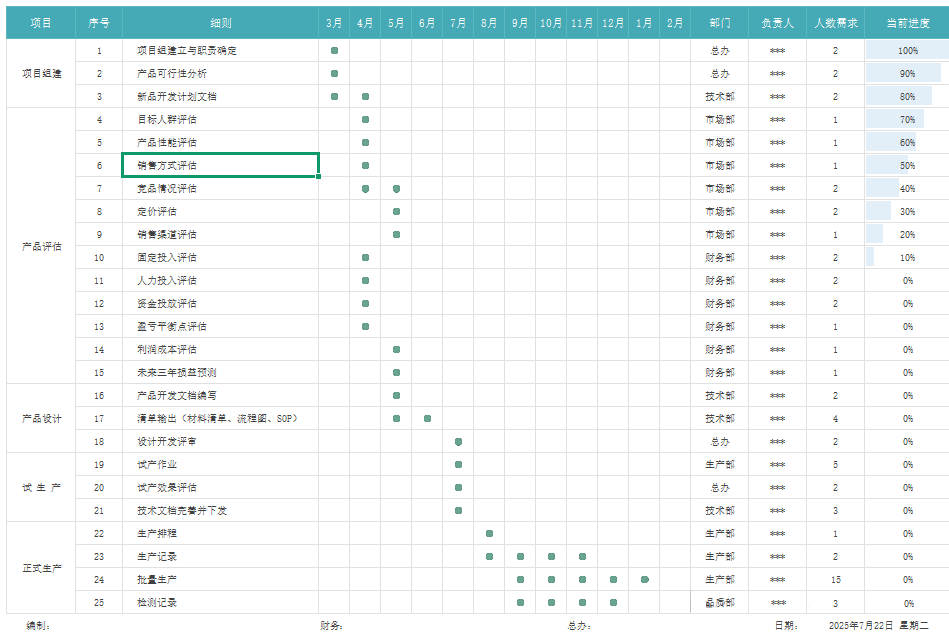Select the 1月 column header
Image resolution: width=949 pixels, height=644 pixels.
[644, 23]
